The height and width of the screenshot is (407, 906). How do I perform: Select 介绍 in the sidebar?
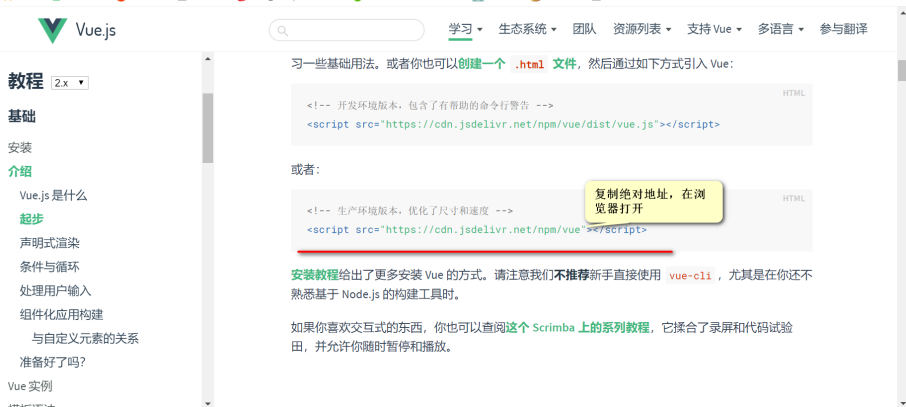(x=20, y=171)
